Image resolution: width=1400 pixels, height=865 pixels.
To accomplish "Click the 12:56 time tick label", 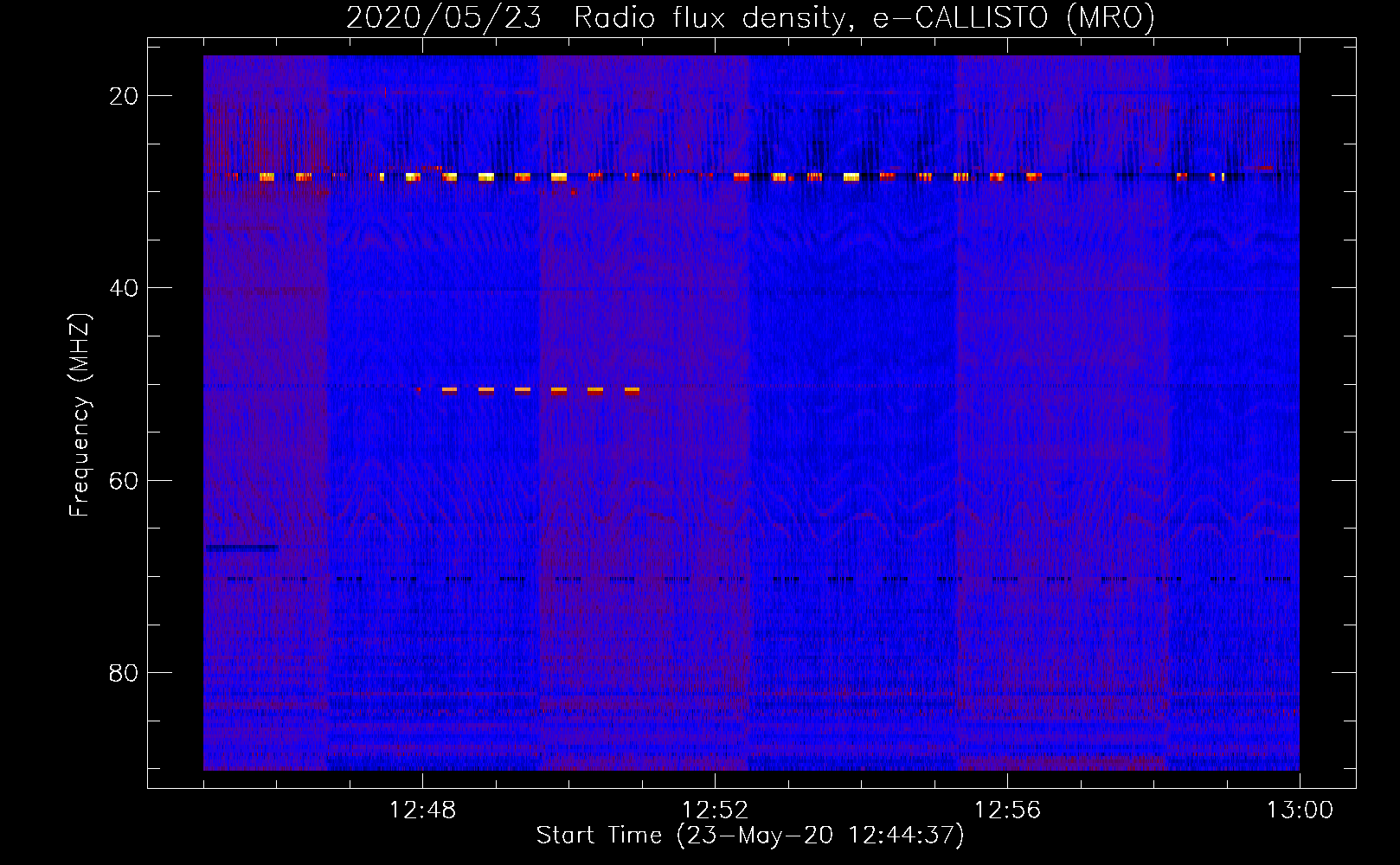I will 1007,811.
